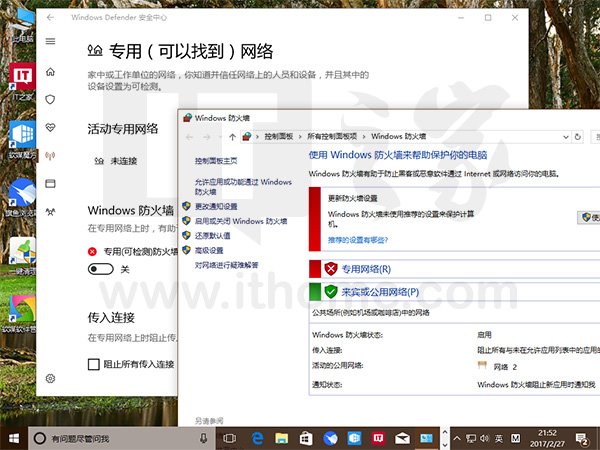600x450 pixels.
Task: Go back in Windows Defender Security Center
Action: tap(50, 17)
